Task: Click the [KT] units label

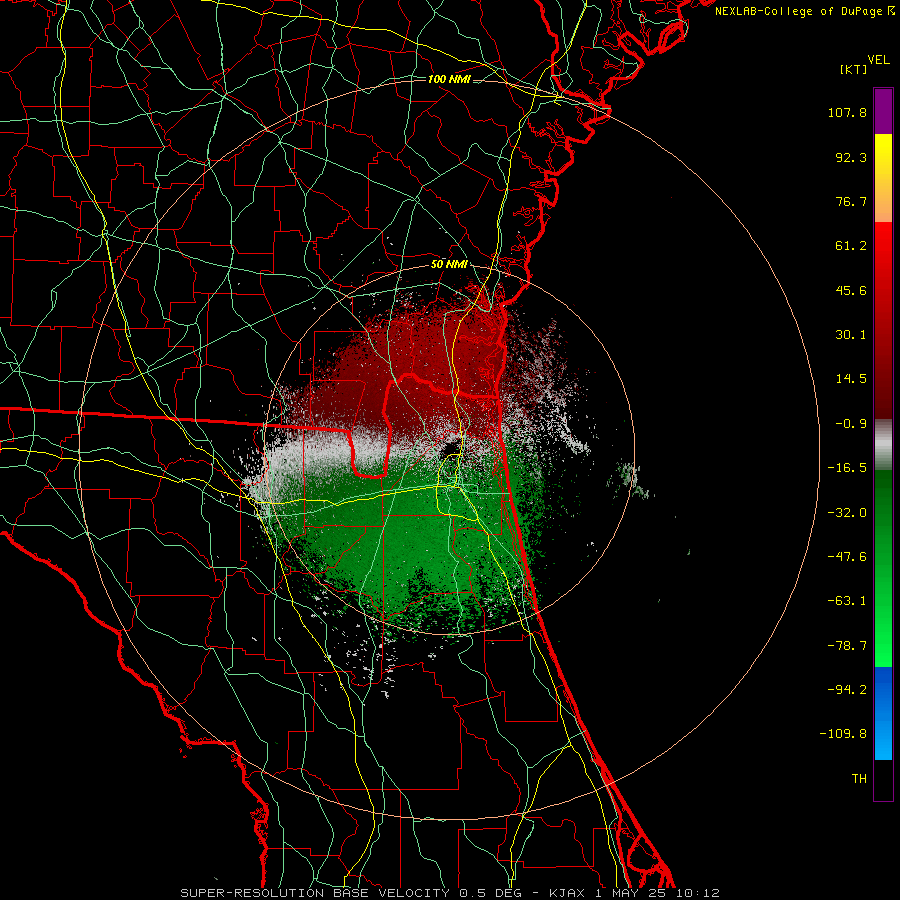Action: (854, 69)
